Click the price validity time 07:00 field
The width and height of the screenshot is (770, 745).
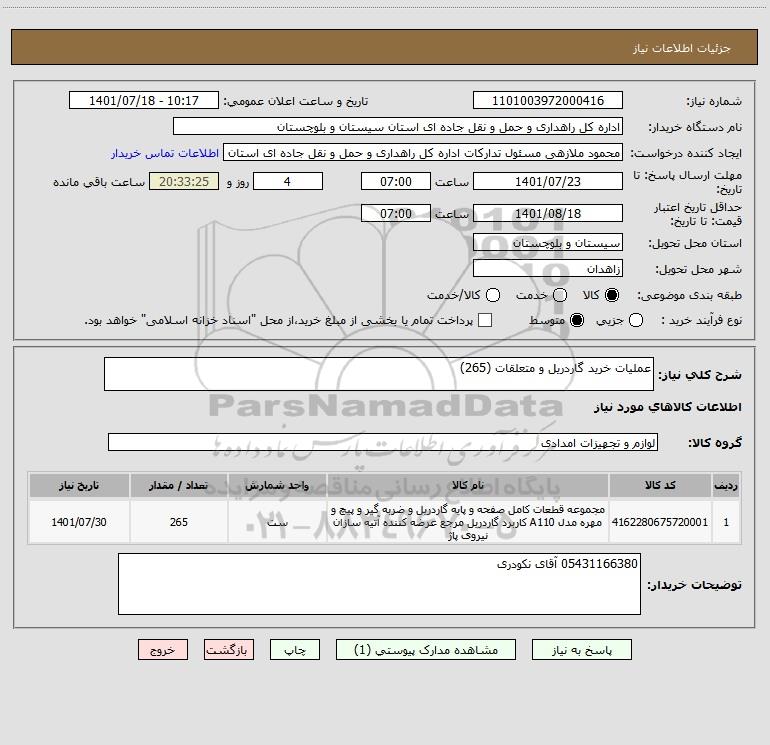(x=396, y=213)
